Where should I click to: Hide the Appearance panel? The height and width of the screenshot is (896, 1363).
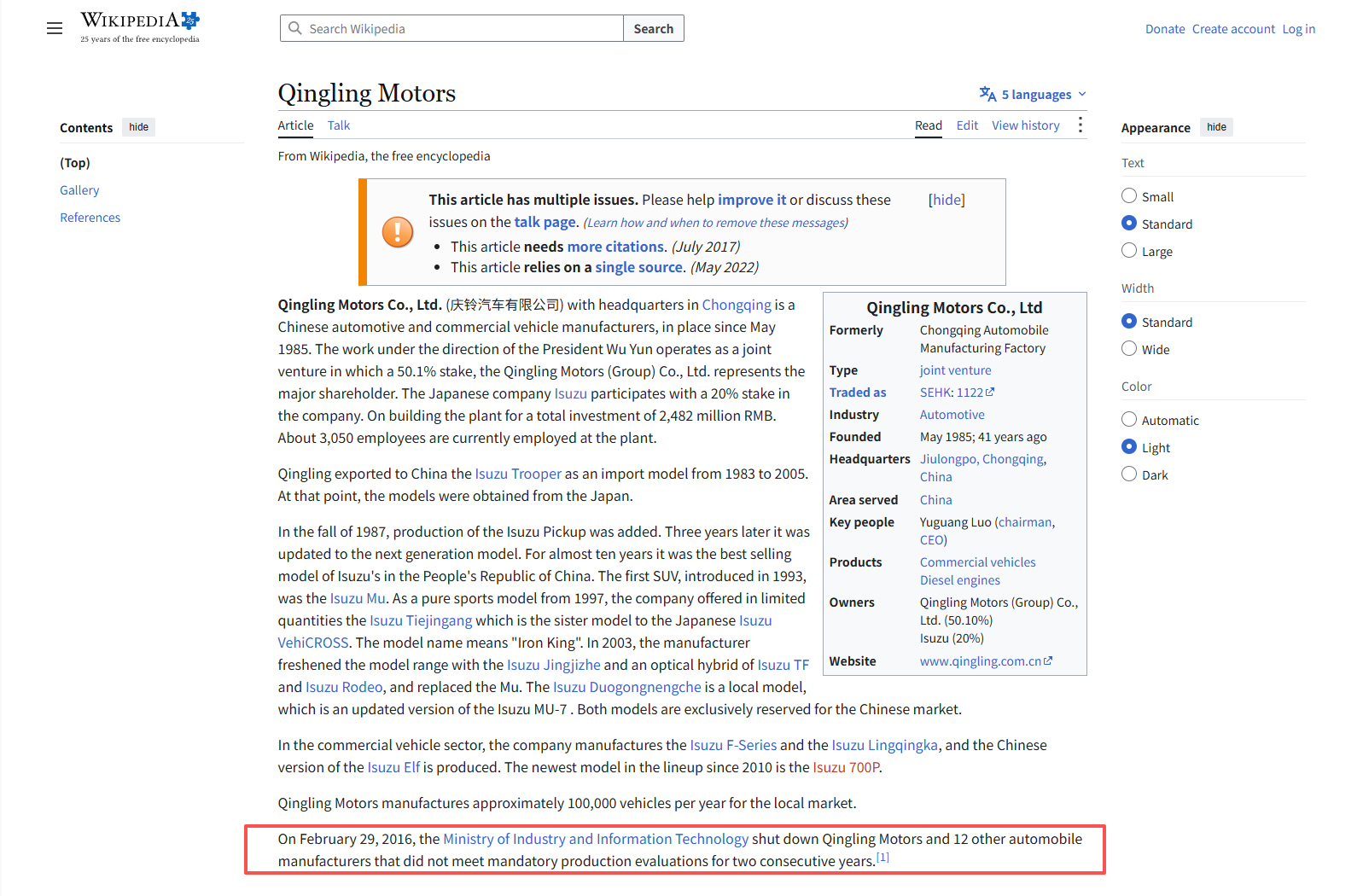pyautogui.click(x=1216, y=127)
